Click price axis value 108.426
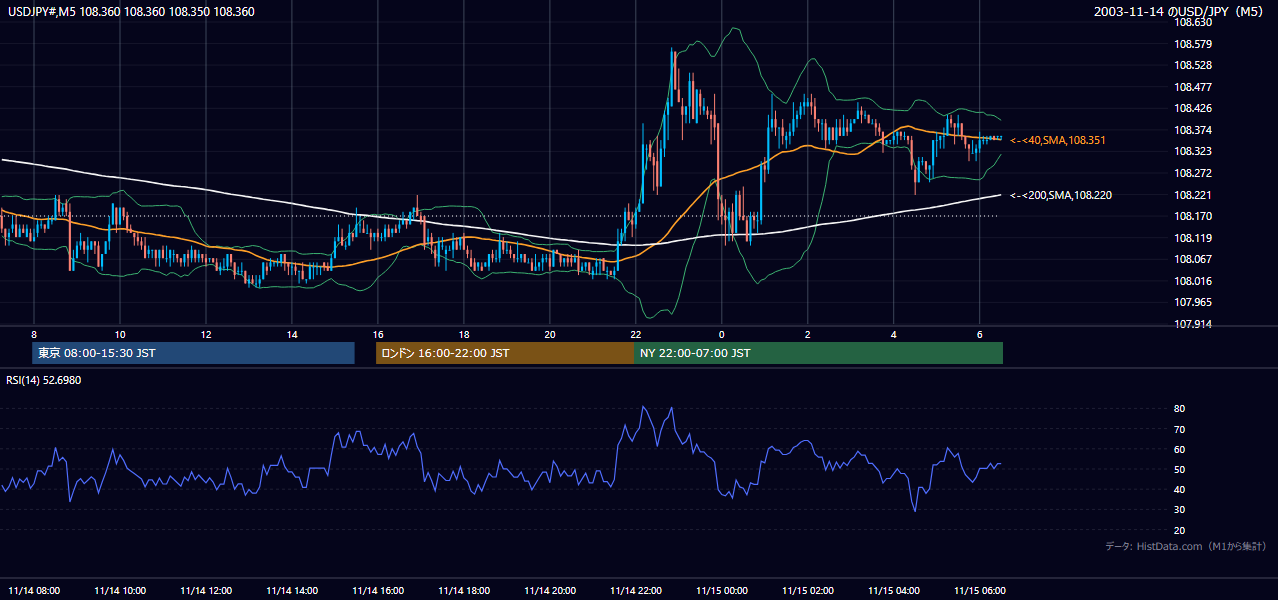The image size is (1278, 600). coord(1193,108)
